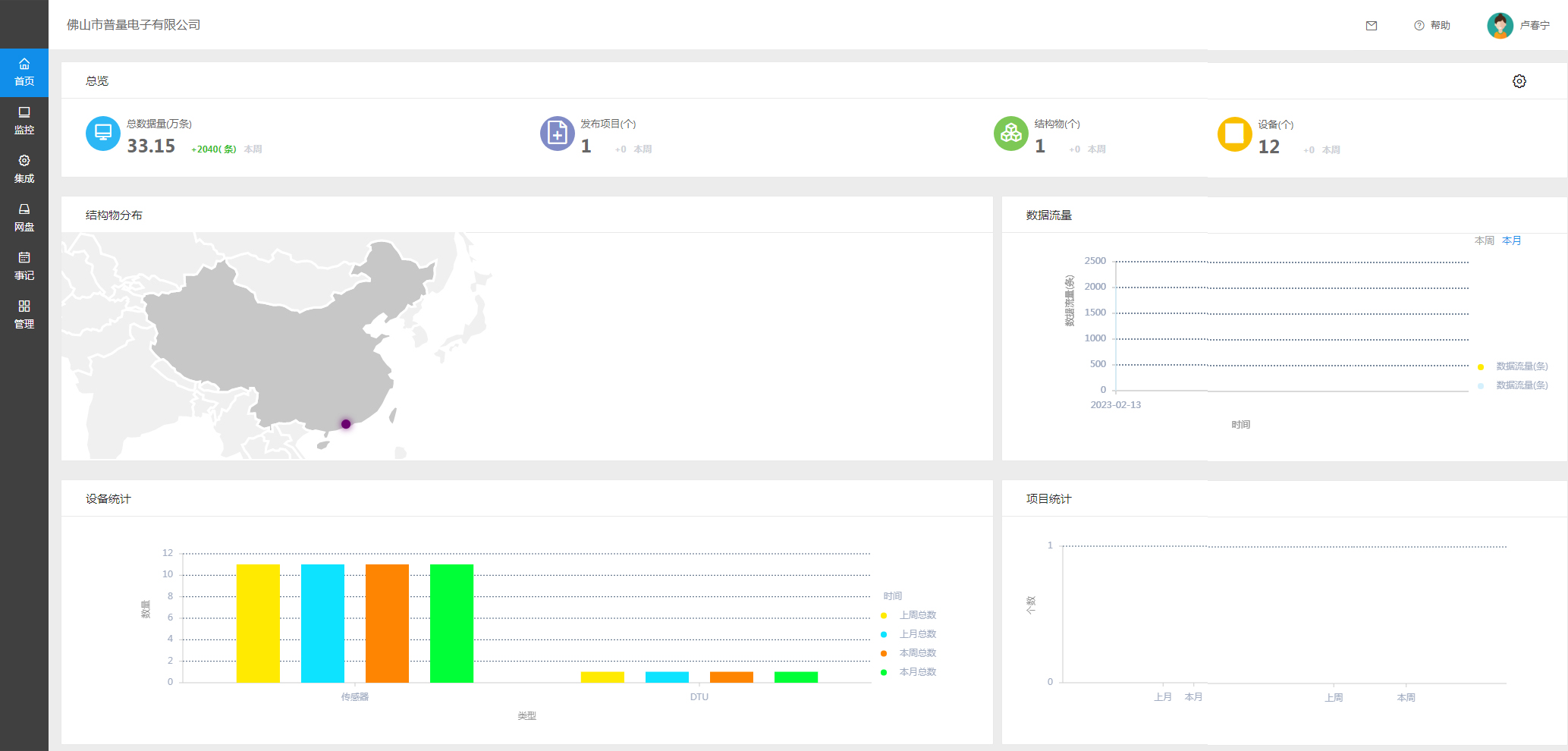Click the blue total data monitor icon
The height and width of the screenshot is (751, 1568).
coord(103,134)
